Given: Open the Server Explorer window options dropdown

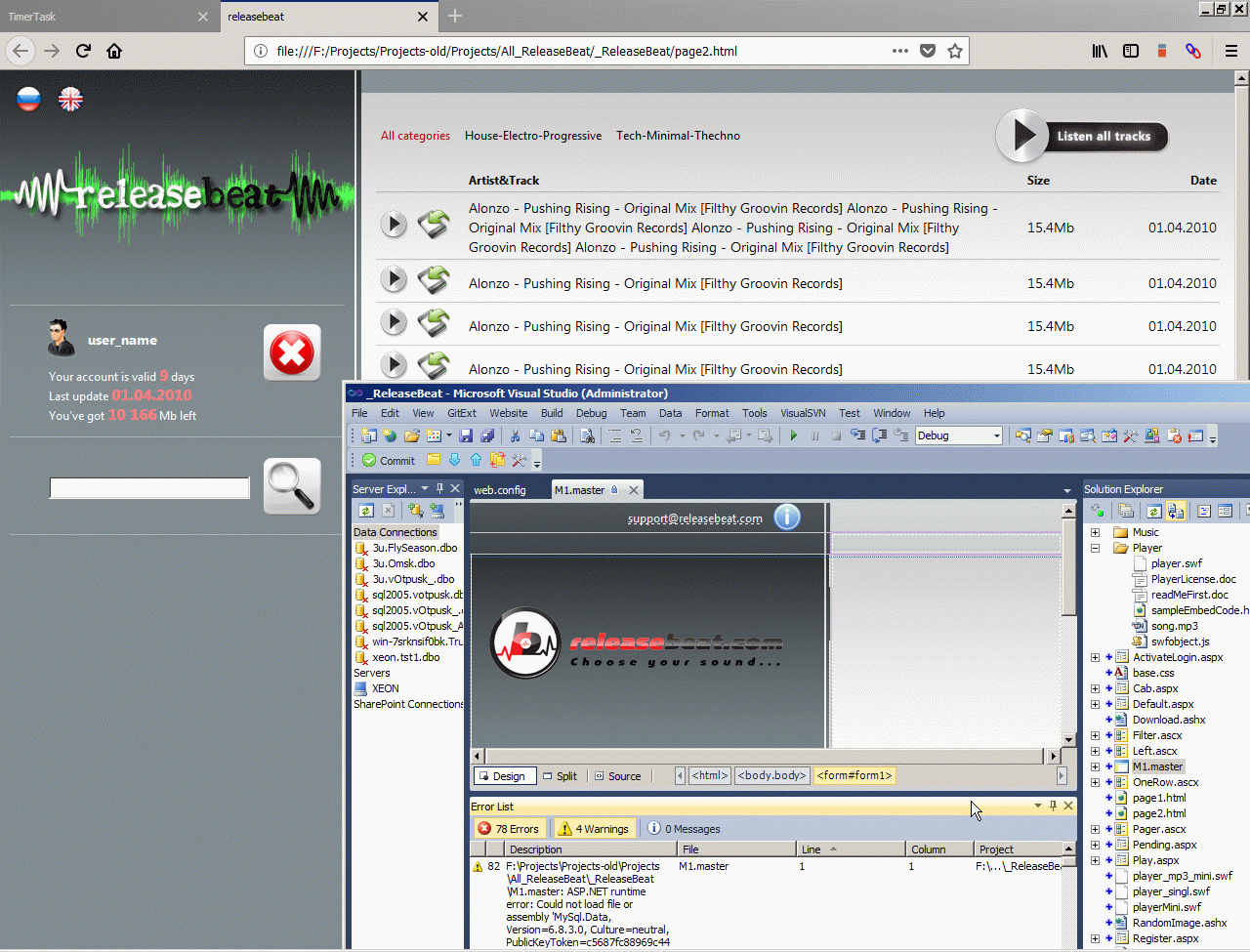Looking at the screenshot, I should coord(425,488).
